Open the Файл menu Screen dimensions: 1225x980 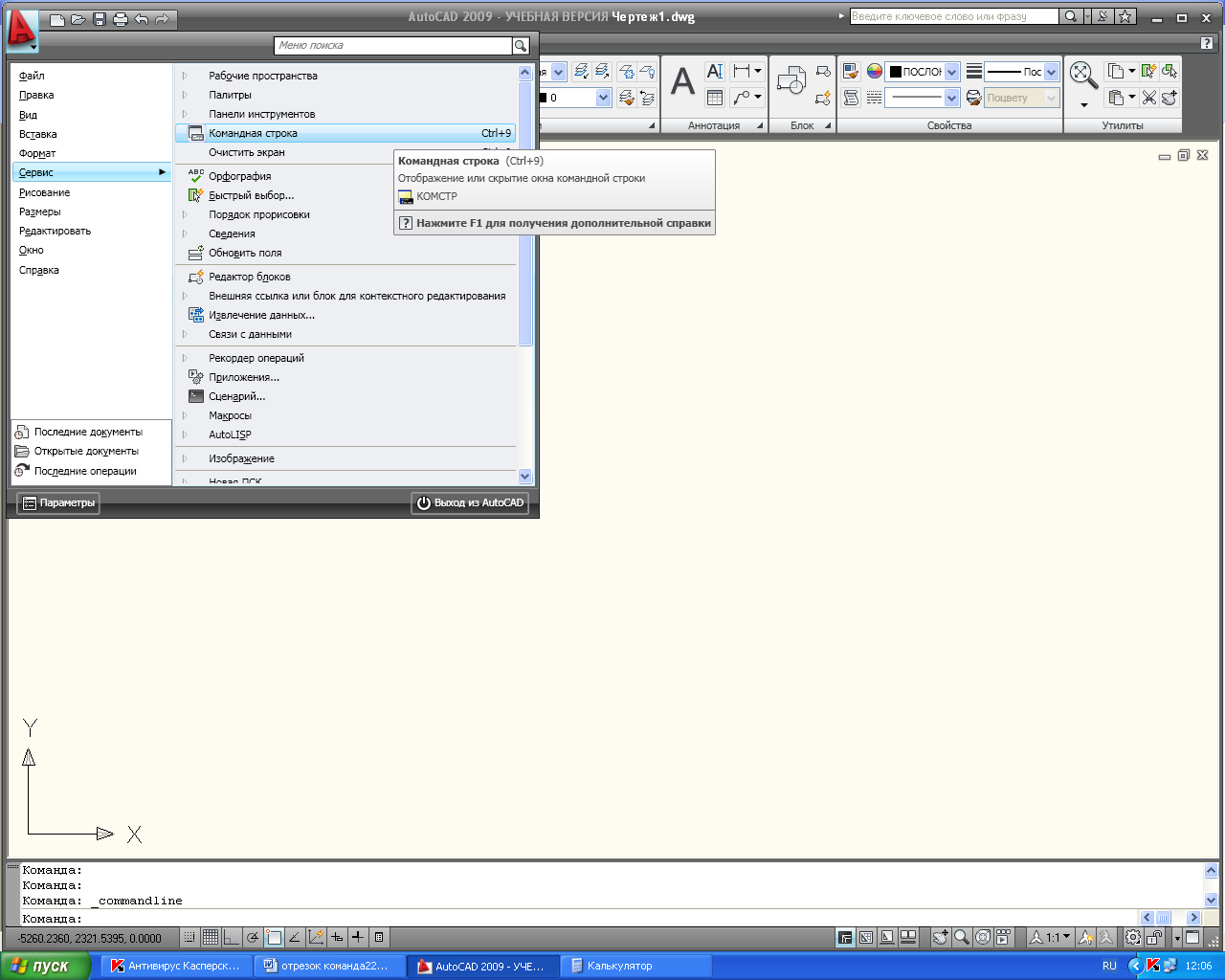(32, 76)
